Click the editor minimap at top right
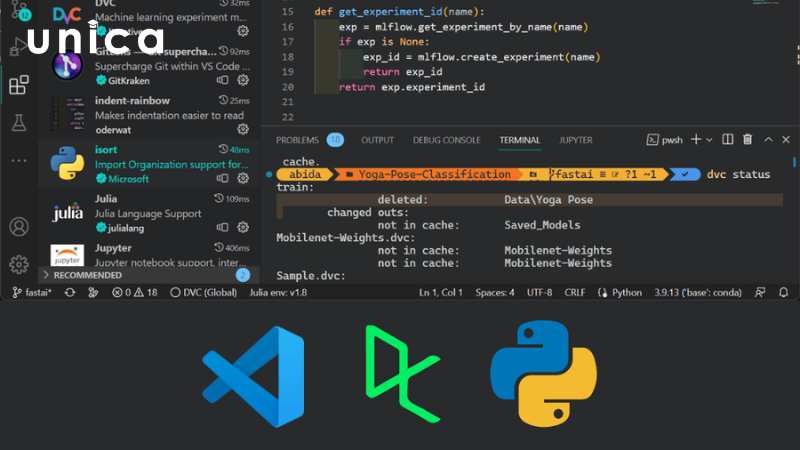Viewport: 800px width, 450px height. click(766, 3)
